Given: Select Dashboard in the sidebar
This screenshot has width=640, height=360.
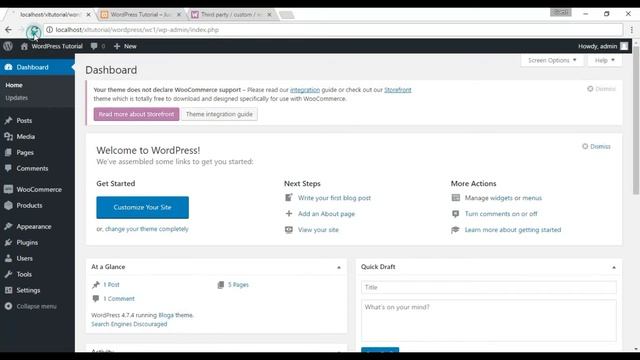Looking at the screenshot, I should point(37,67).
